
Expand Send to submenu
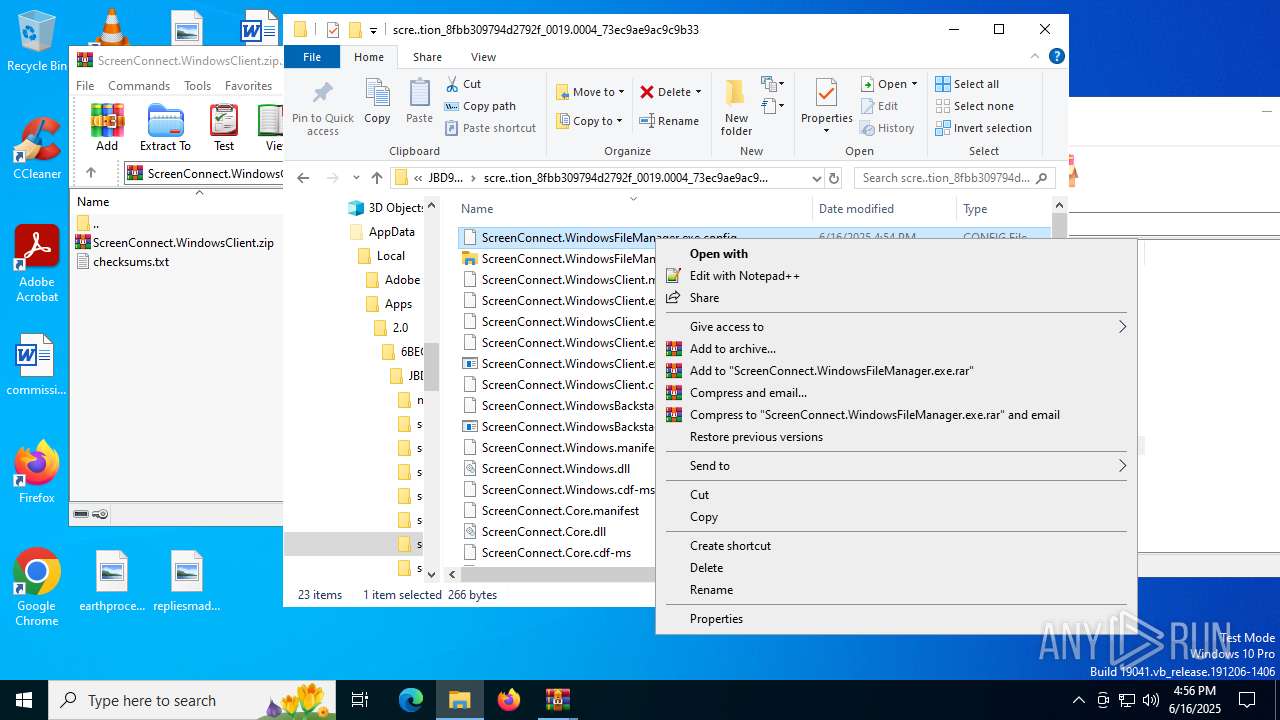1122,466
